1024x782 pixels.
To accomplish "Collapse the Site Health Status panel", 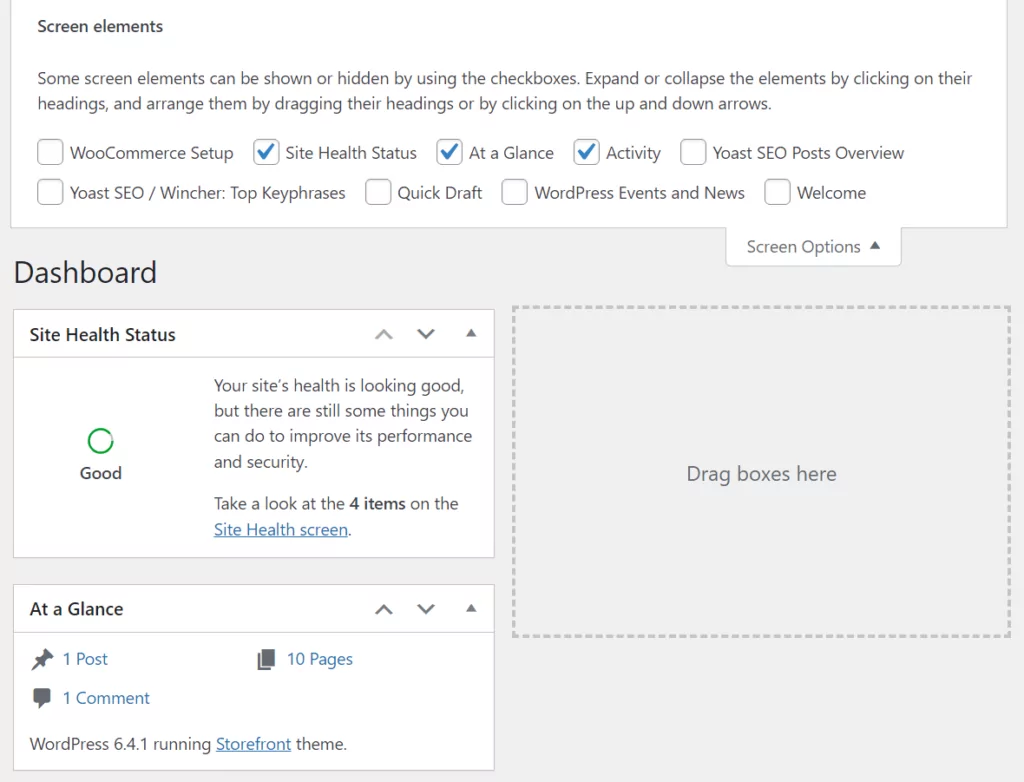I will click(471, 334).
